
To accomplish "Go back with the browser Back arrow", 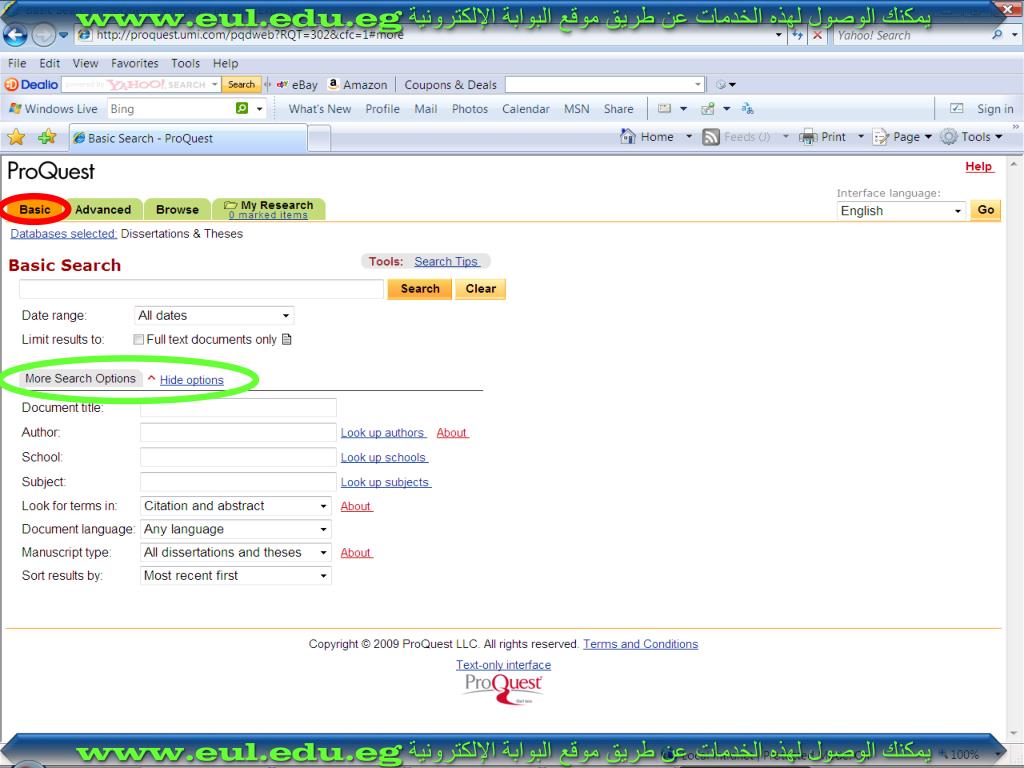I will [15, 35].
